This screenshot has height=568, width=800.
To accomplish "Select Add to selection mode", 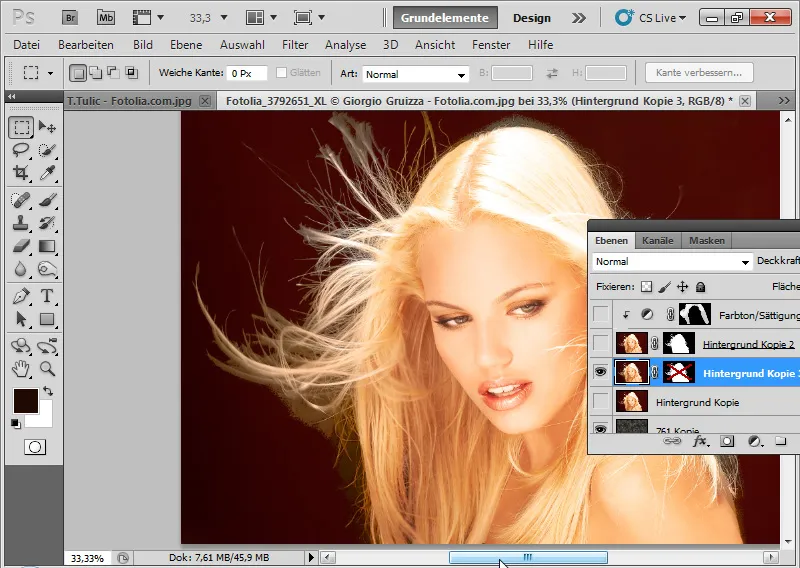I will tap(95, 73).
